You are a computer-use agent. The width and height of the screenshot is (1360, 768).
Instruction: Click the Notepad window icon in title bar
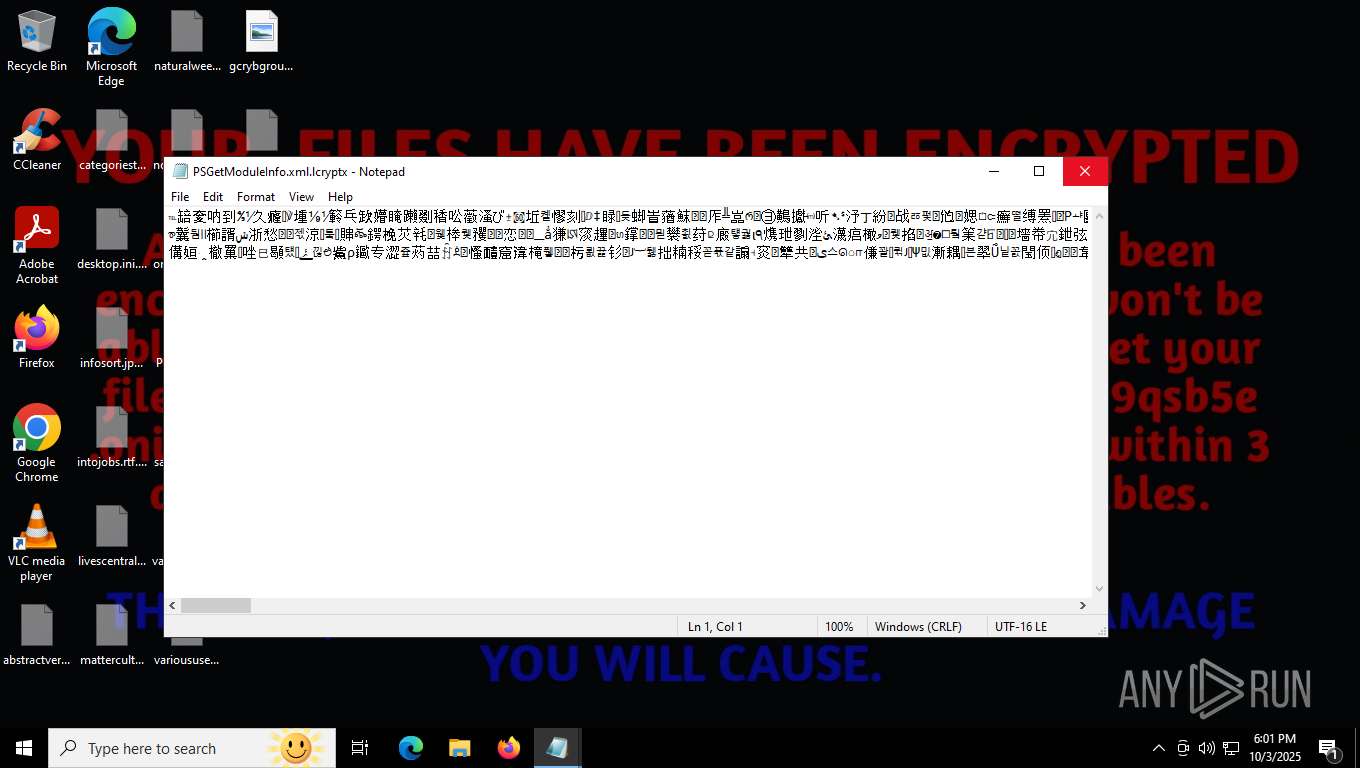pyautogui.click(x=180, y=172)
